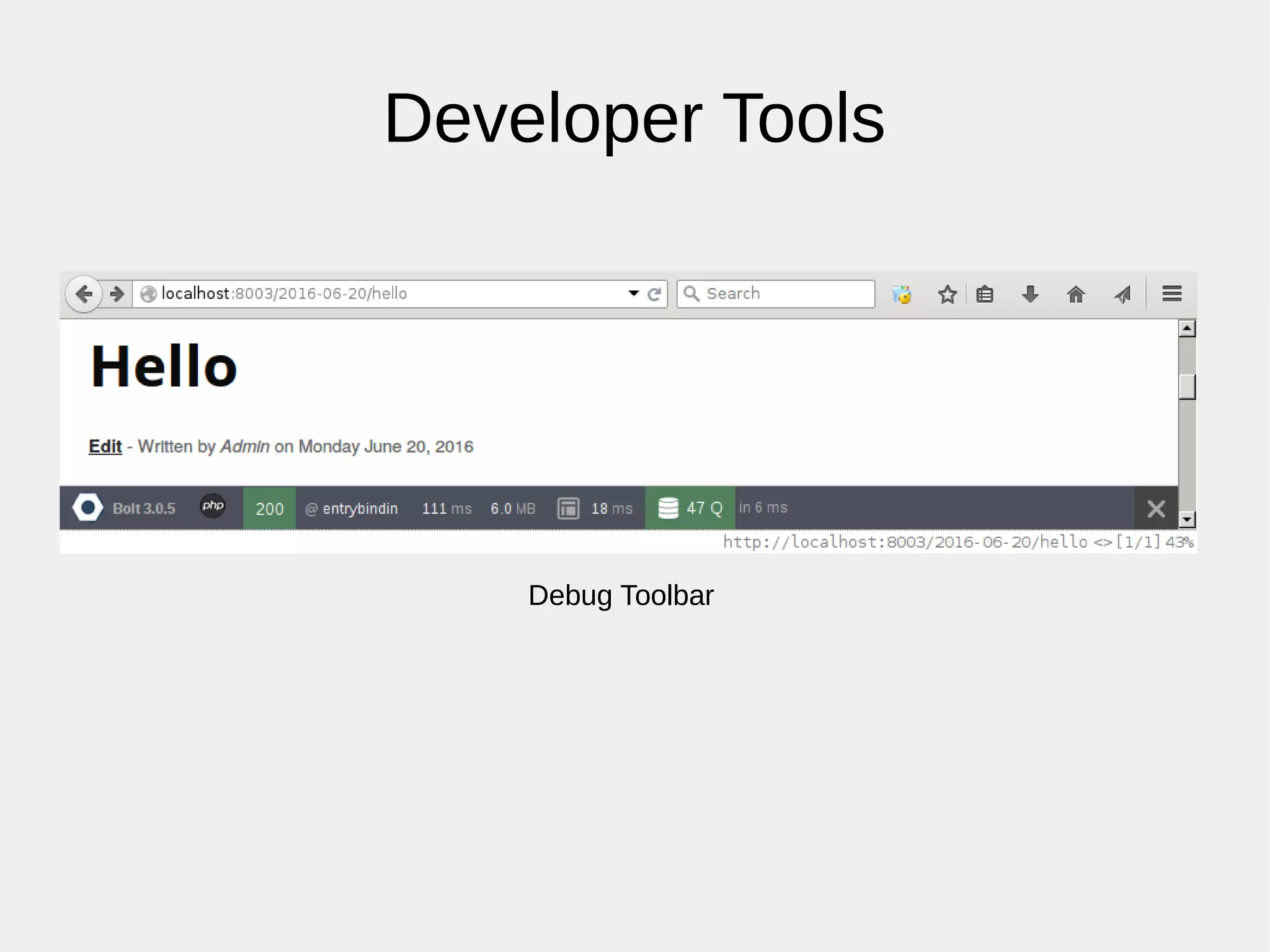
Task: Open the hamburger menu
Action: (1172, 294)
